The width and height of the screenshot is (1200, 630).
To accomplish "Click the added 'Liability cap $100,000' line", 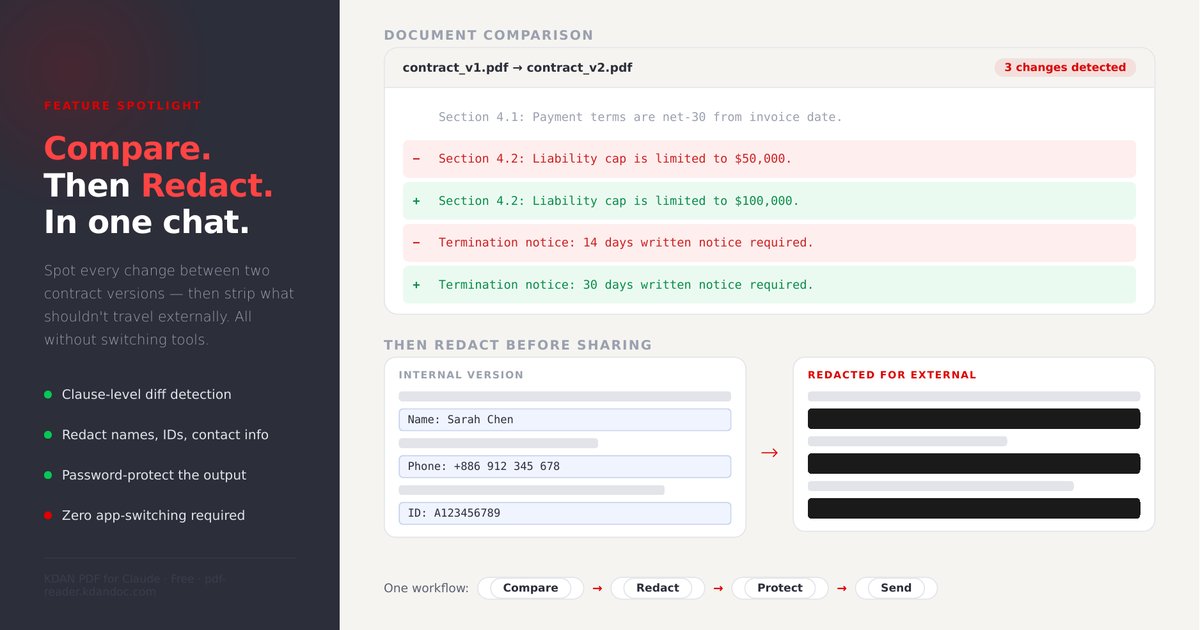I will pos(770,201).
